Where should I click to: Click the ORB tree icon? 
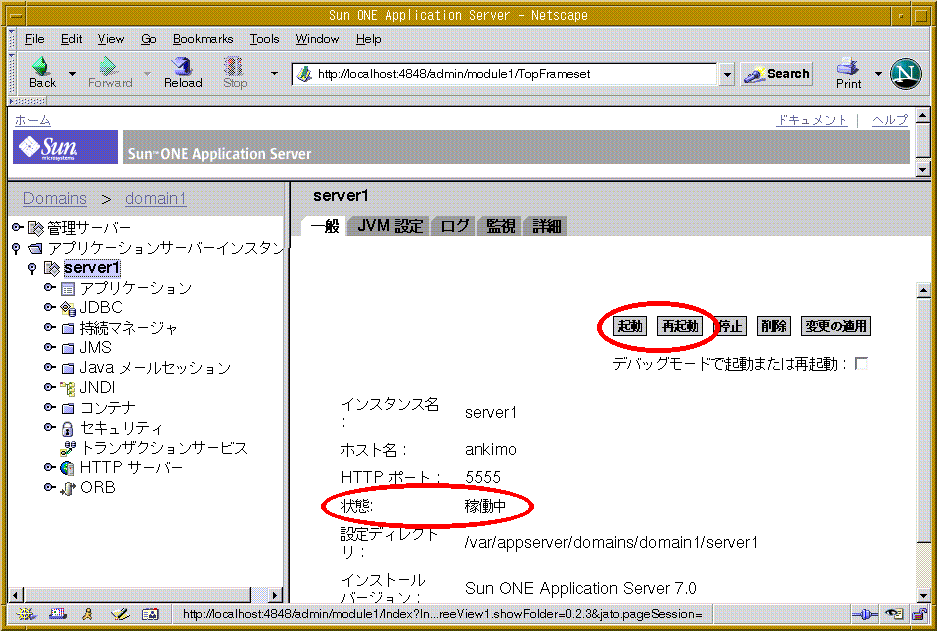[x=68, y=488]
